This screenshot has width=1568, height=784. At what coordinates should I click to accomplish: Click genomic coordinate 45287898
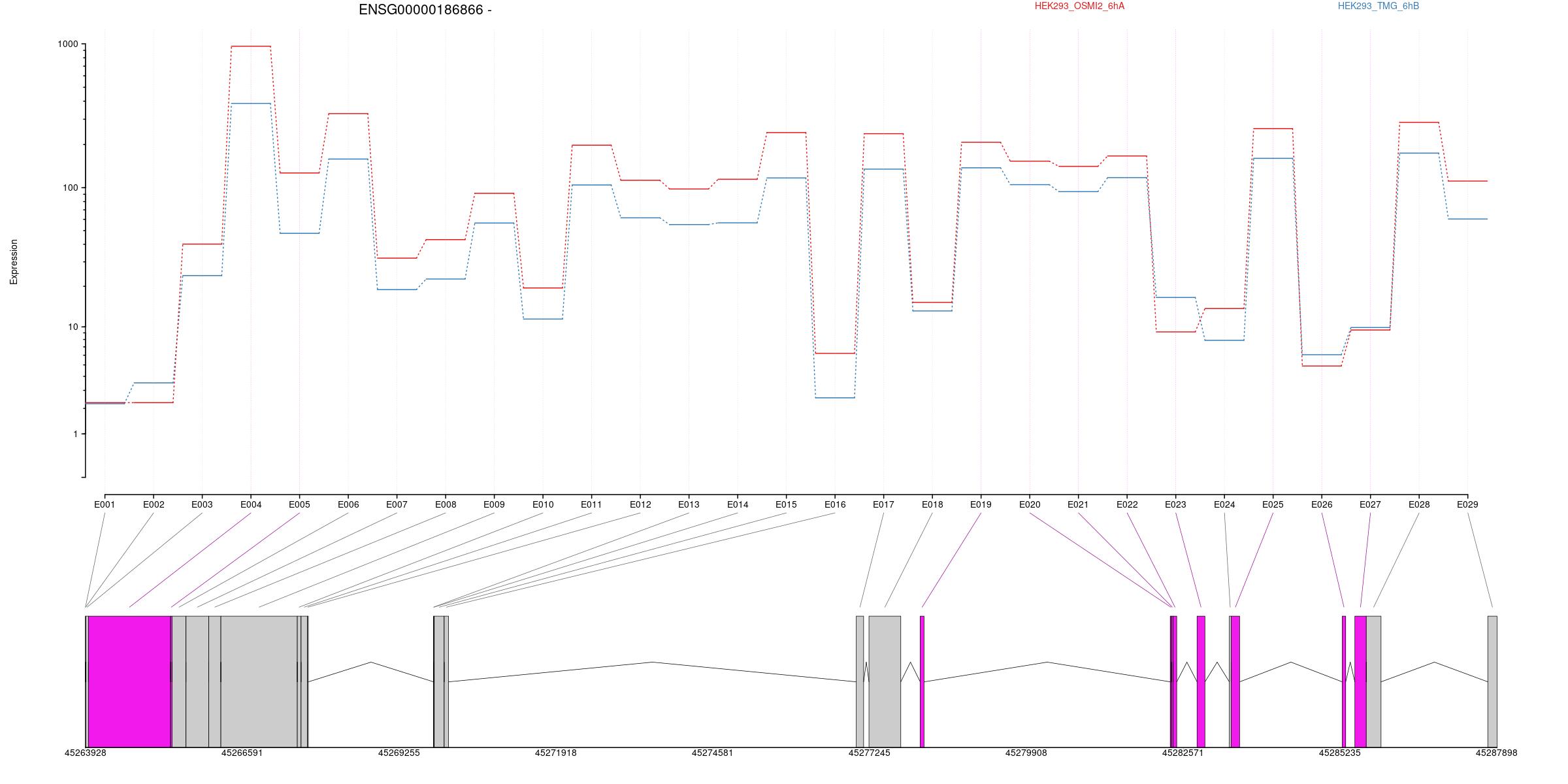(x=1496, y=753)
